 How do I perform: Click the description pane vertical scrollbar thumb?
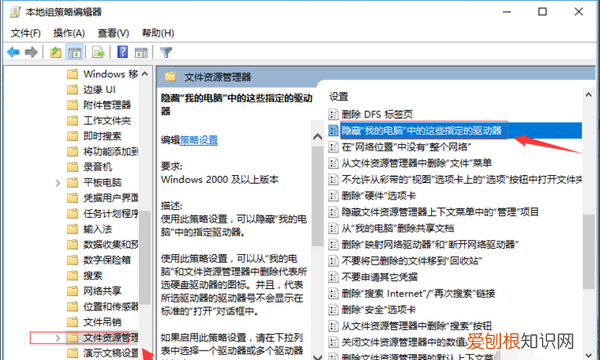tap(317, 196)
